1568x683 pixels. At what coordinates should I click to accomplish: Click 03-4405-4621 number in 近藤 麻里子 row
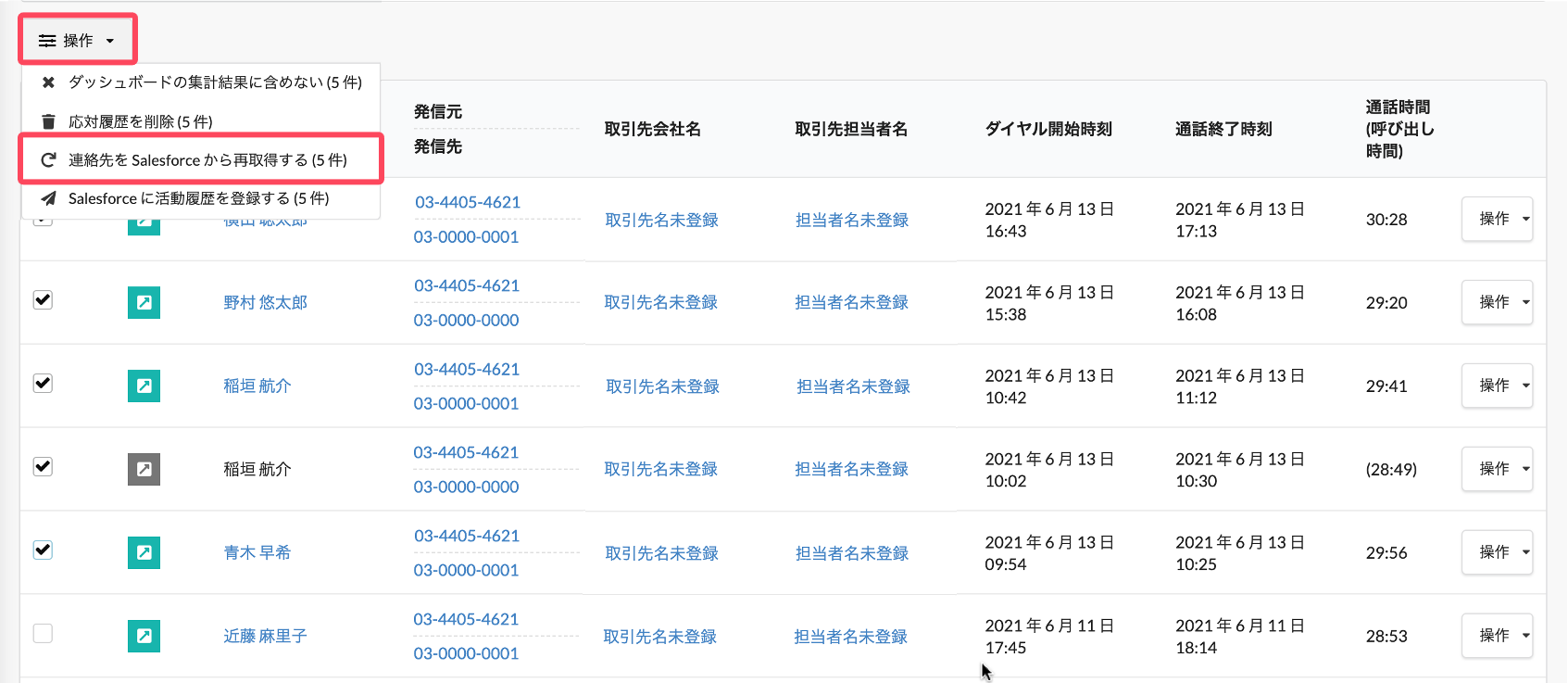[x=466, y=619]
